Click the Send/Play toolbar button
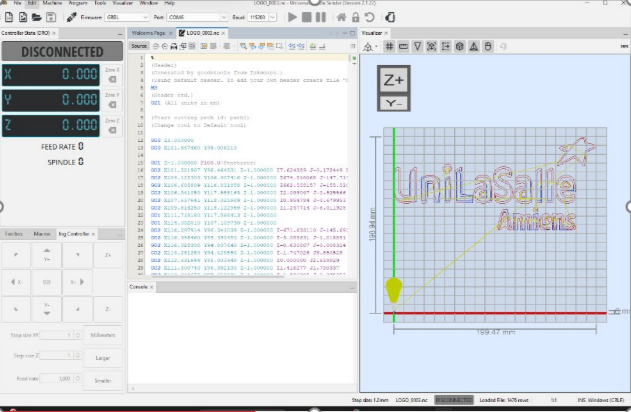 pyautogui.click(x=293, y=17)
